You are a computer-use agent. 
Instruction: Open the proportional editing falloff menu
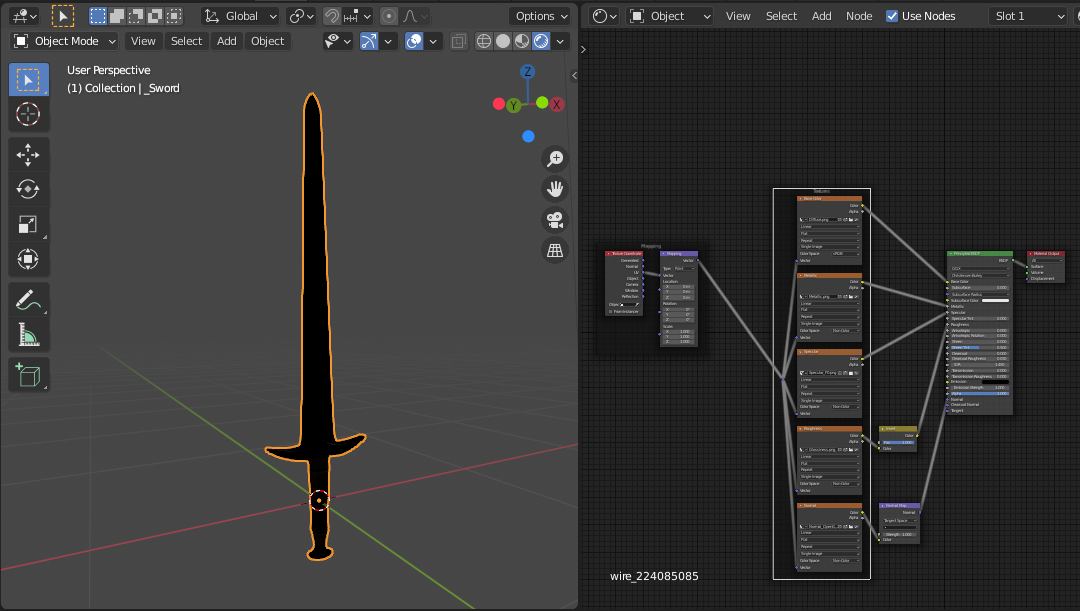(x=415, y=16)
